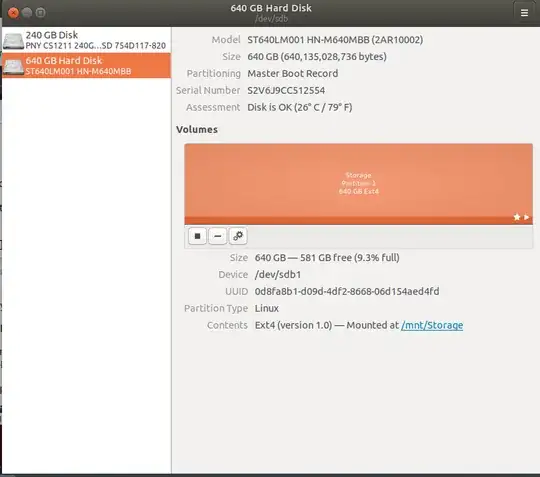Image resolution: width=540 pixels, height=477 pixels.
Task: Select the Storage Partition 1 volume block
Action: 359,184
